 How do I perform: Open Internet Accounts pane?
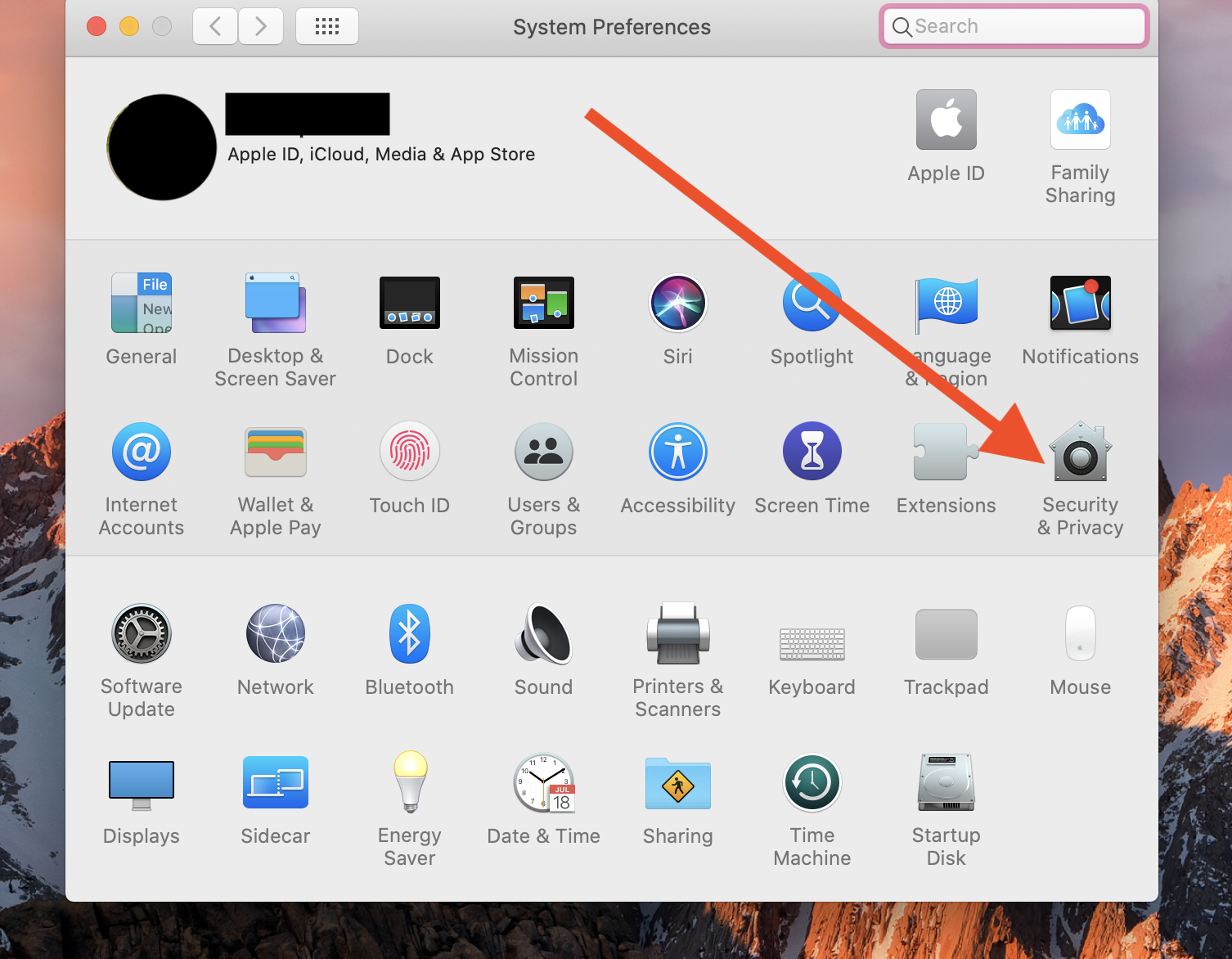(142, 452)
